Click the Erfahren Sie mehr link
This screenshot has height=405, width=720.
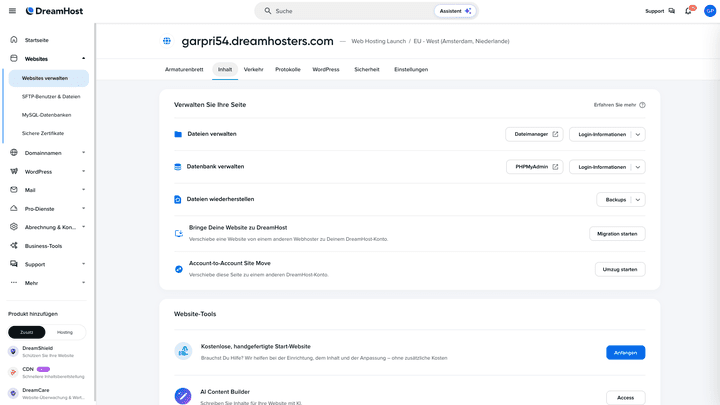(x=615, y=105)
